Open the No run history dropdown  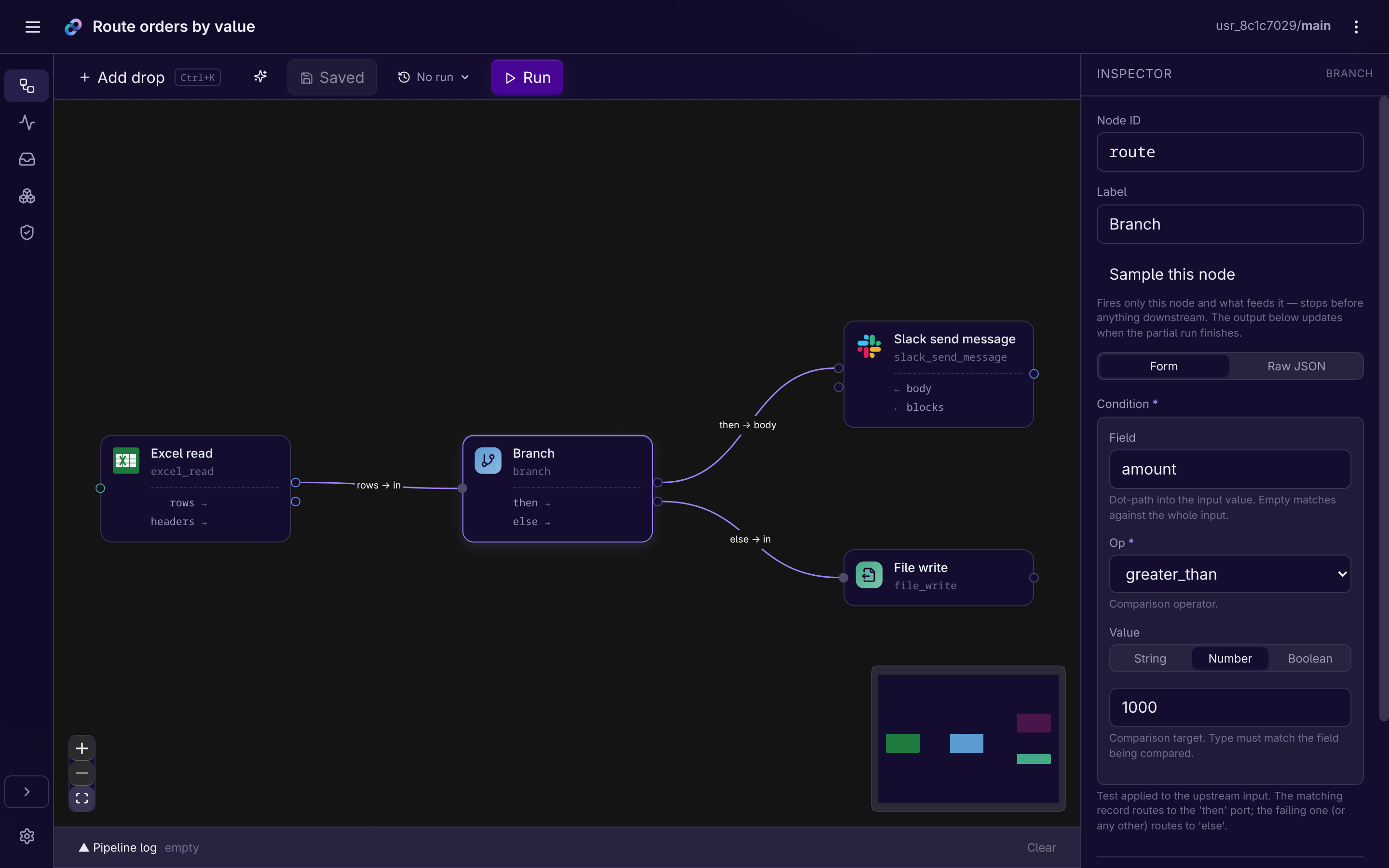tap(434, 77)
